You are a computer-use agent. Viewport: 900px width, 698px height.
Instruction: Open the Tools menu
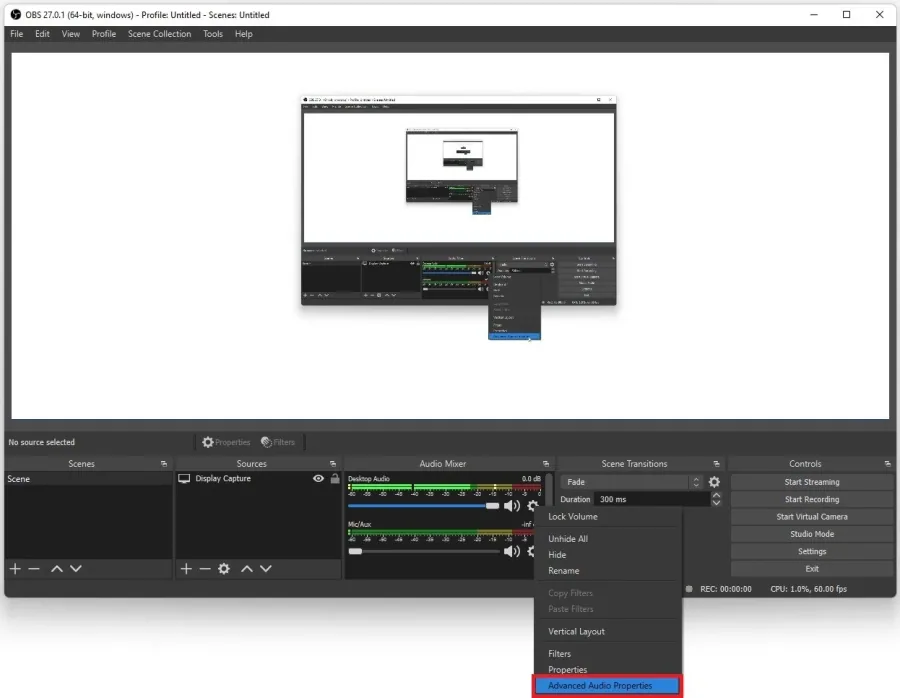click(x=213, y=34)
